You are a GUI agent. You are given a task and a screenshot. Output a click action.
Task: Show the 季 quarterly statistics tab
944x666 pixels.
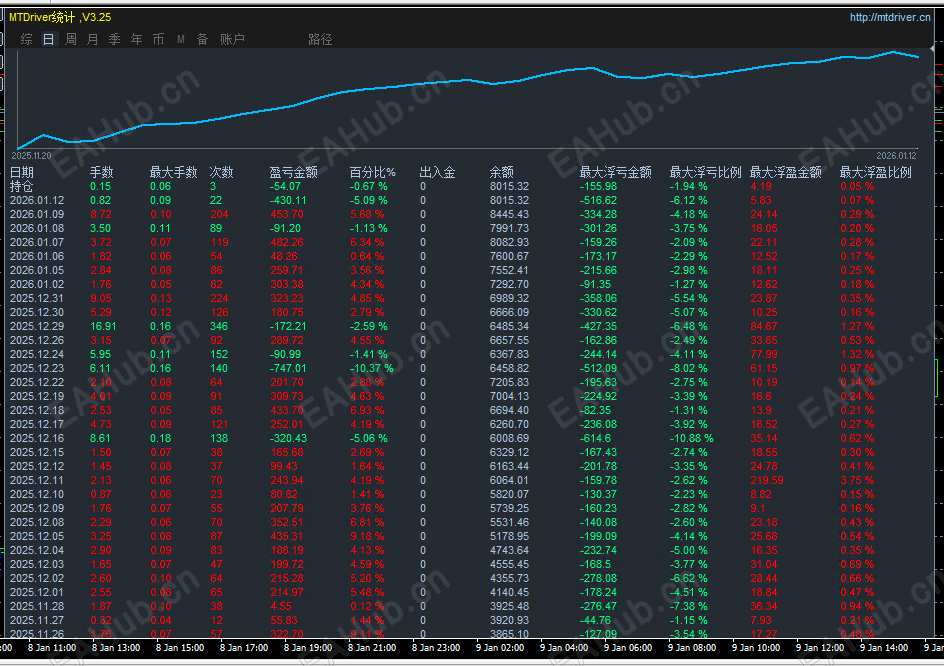tap(115, 39)
